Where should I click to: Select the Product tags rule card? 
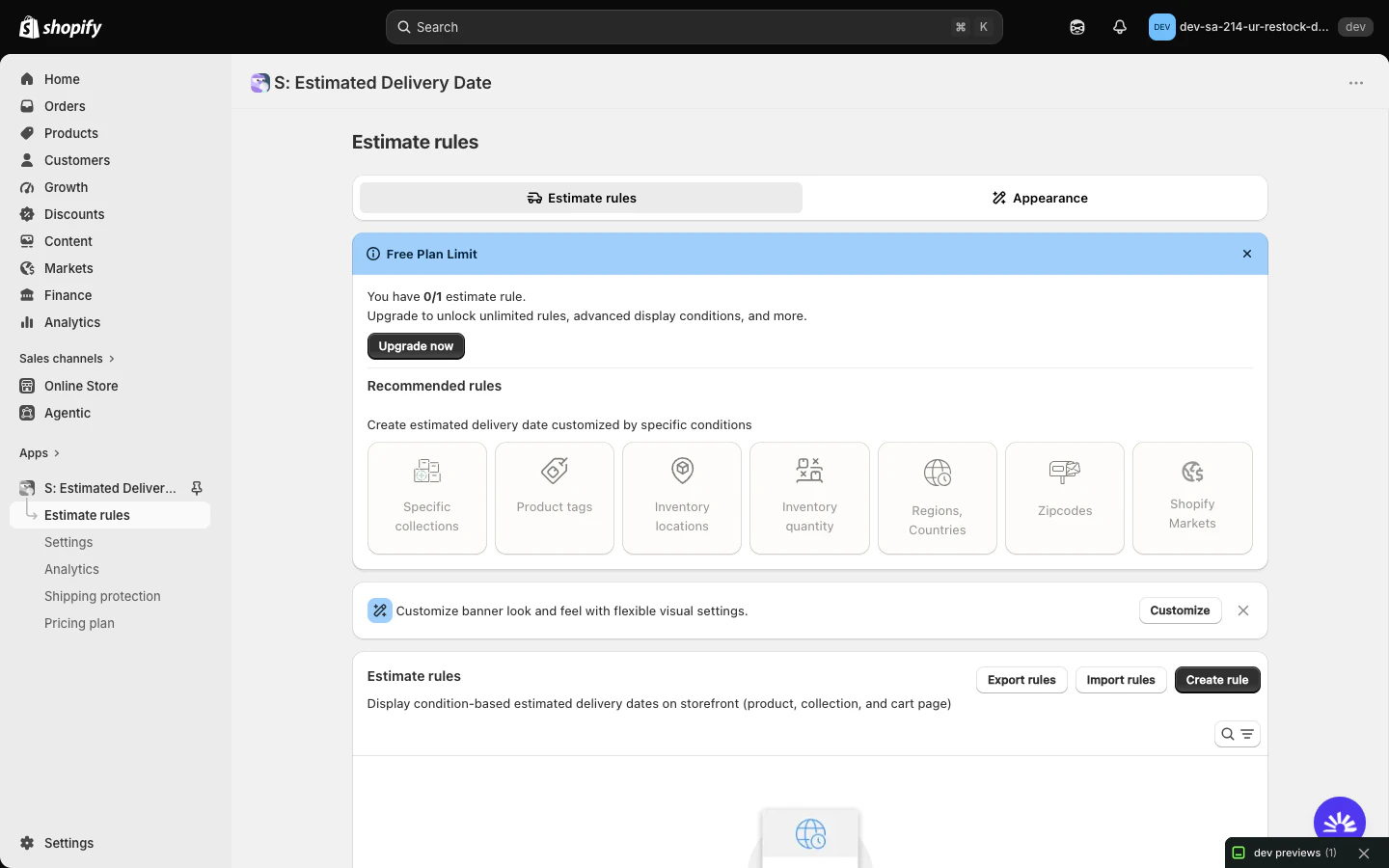[x=555, y=498]
